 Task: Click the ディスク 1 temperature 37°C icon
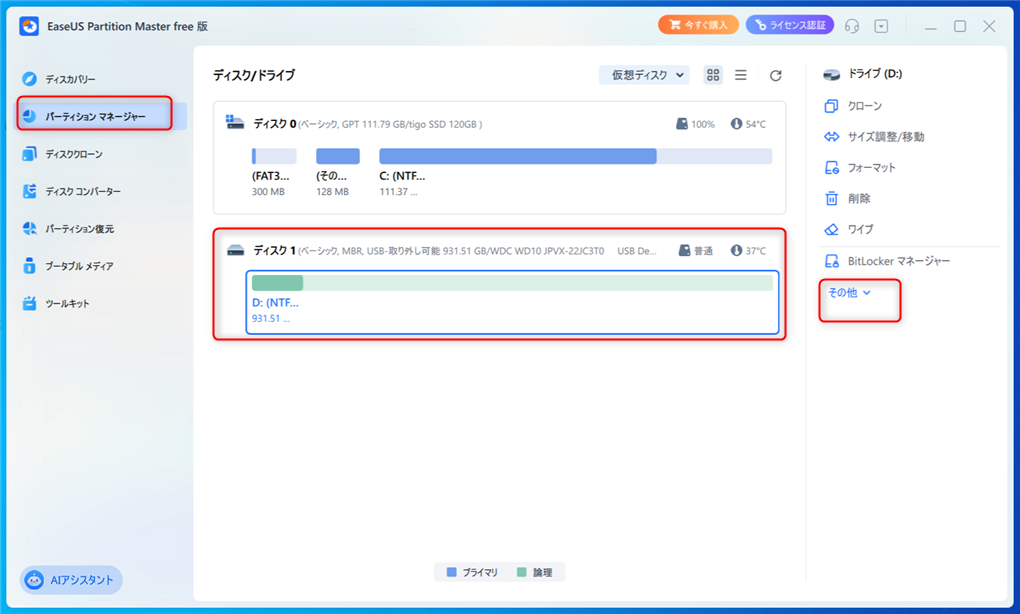736,250
